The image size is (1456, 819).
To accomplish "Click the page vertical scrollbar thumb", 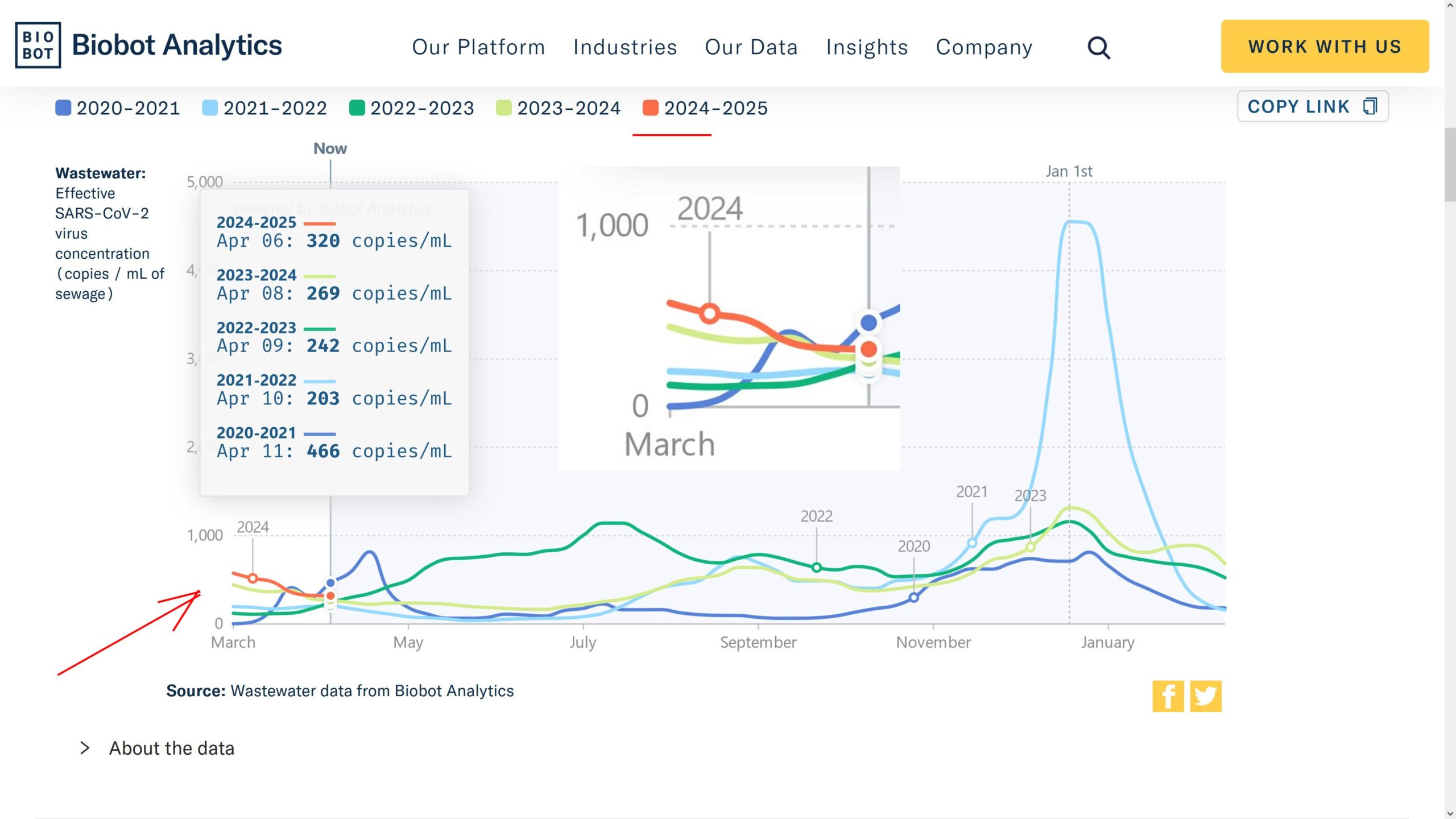I will click(x=1450, y=165).
